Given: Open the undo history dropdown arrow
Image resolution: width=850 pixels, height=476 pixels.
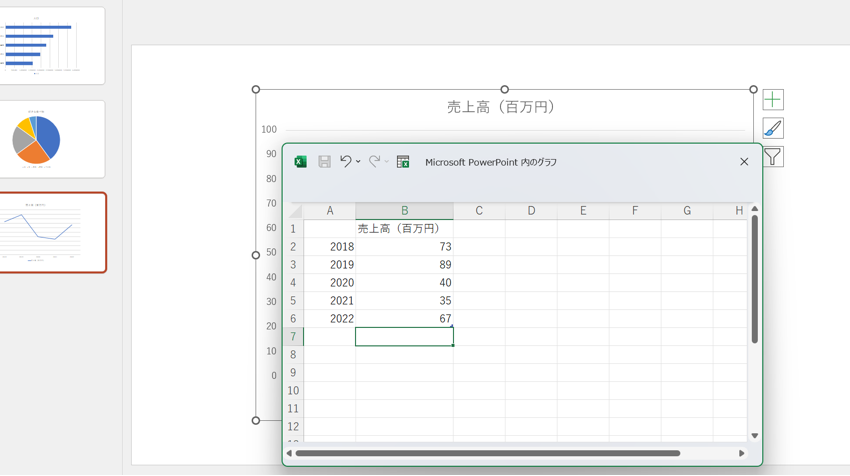Looking at the screenshot, I should [x=358, y=162].
